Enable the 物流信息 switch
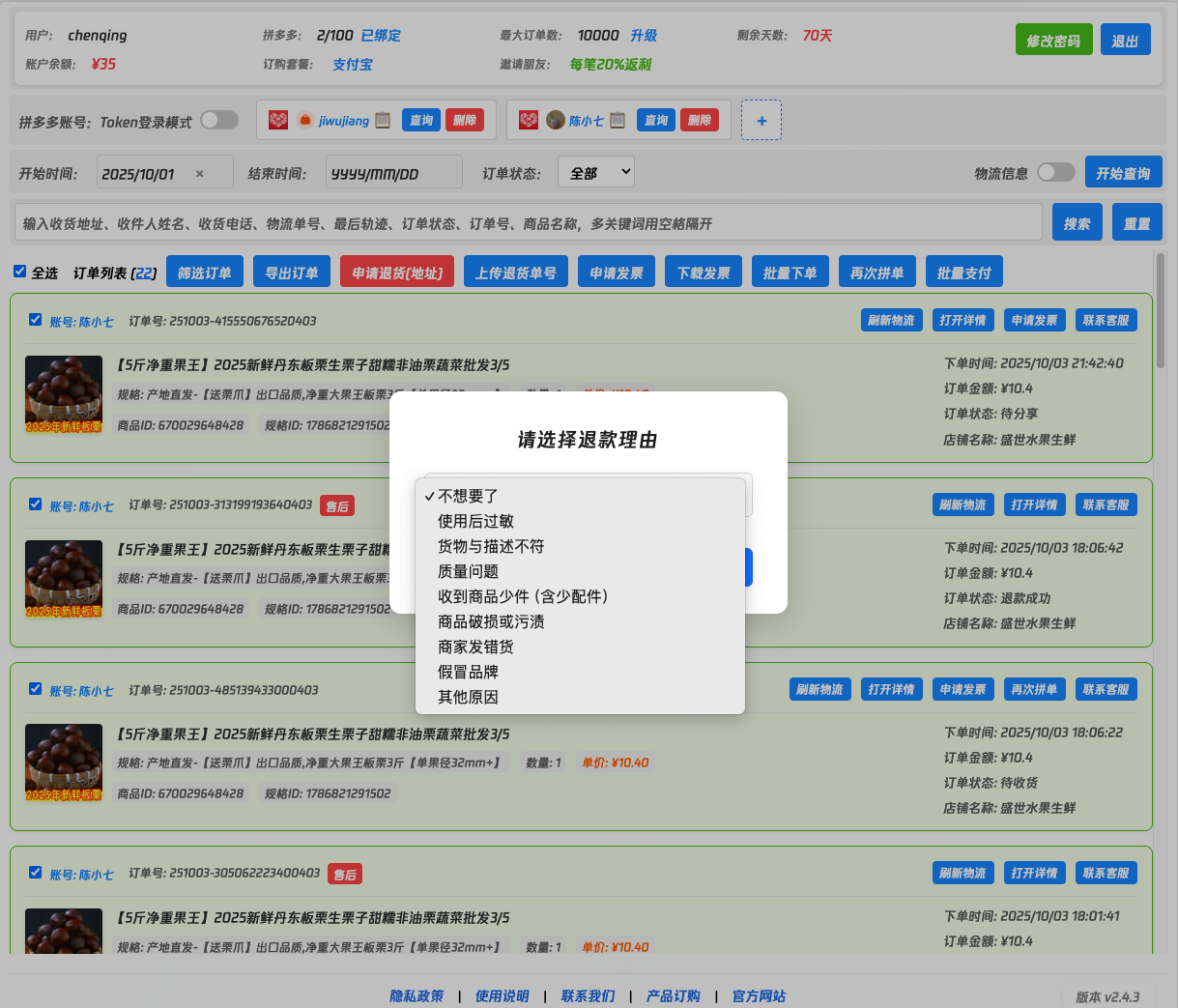The image size is (1178, 1008). (1055, 172)
